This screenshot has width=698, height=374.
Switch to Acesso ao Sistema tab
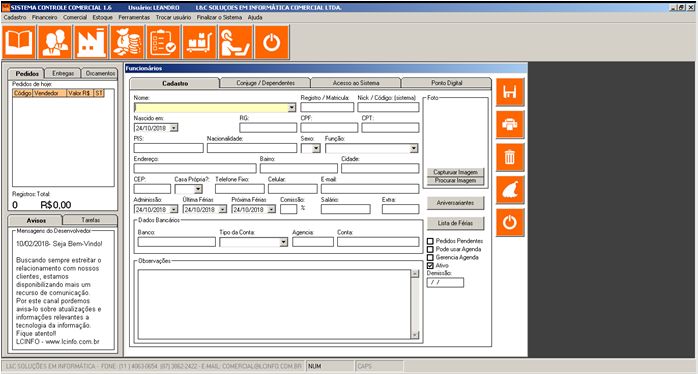tap(356, 83)
